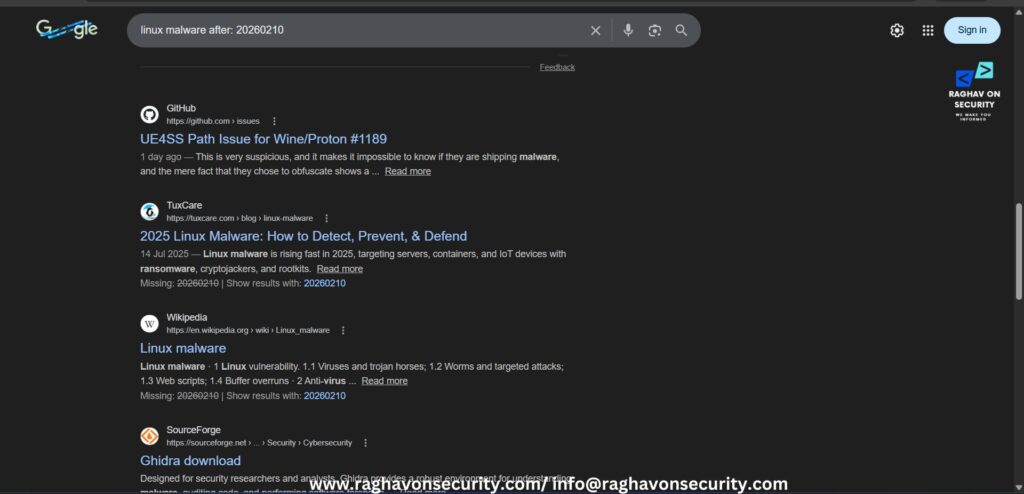The height and width of the screenshot is (494, 1024).
Task: Click Read more on GitHub result
Action: [x=408, y=171]
